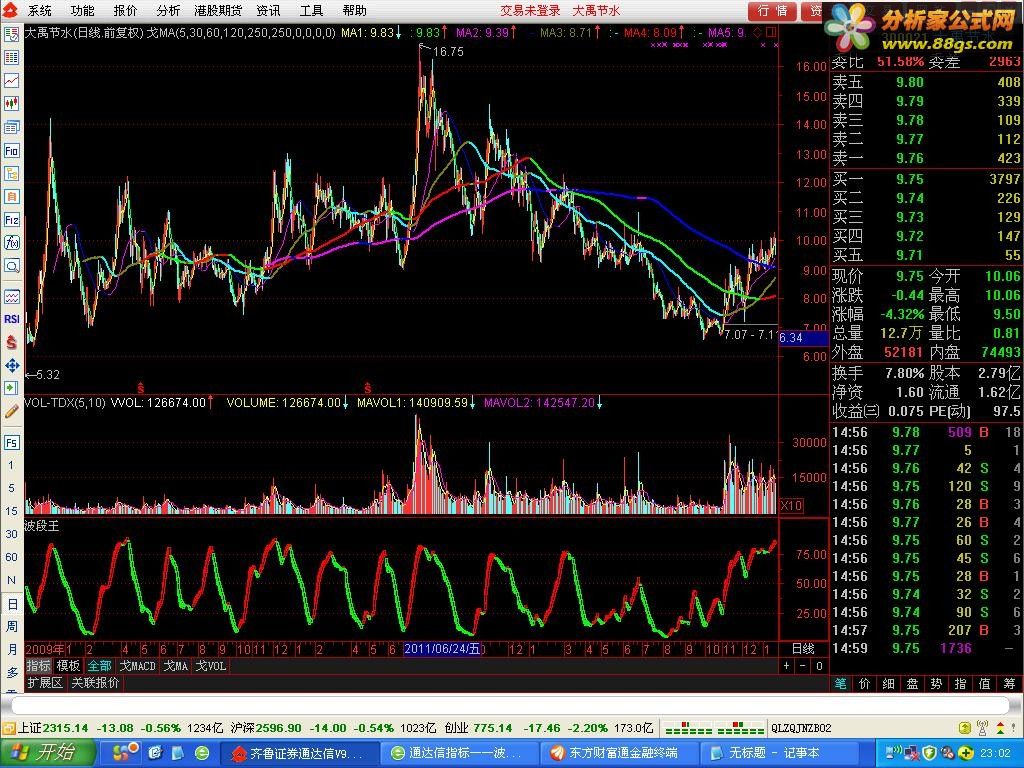Open the 分析 menu
The width and height of the screenshot is (1024, 768).
pyautogui.click(x=168, y=10)
